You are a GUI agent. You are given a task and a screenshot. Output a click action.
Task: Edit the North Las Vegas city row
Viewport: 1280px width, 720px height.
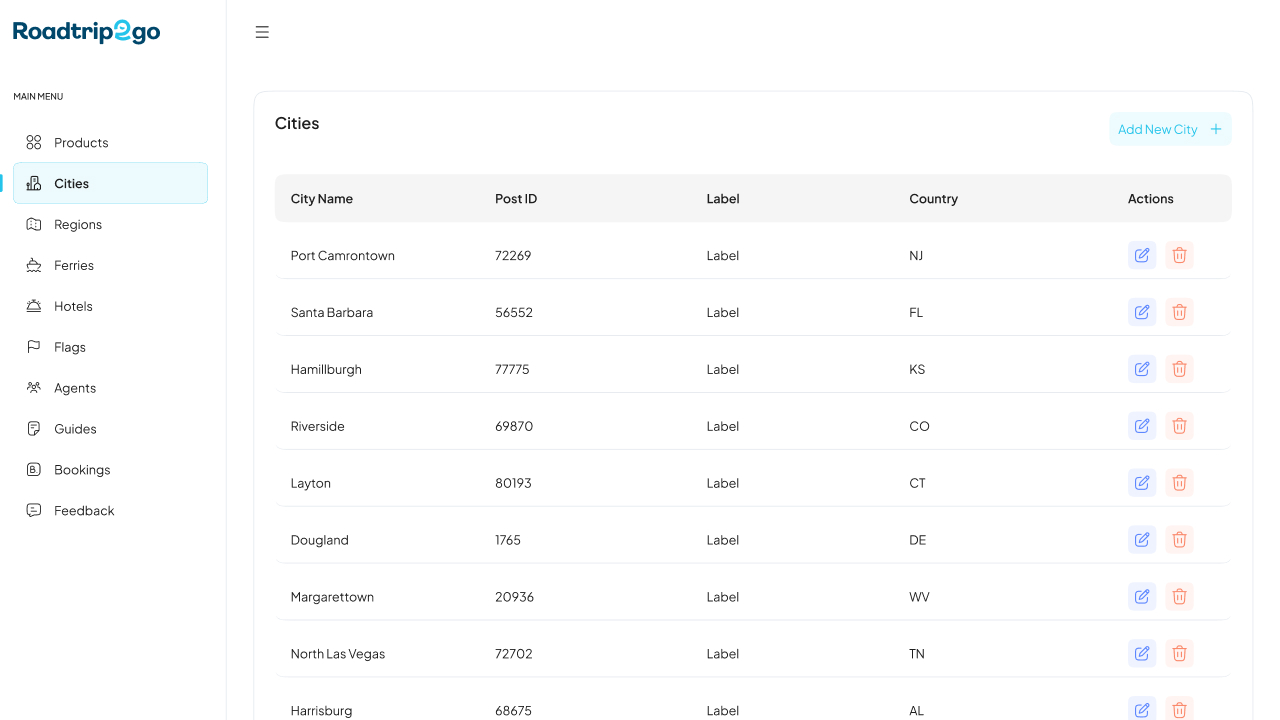click(1142, 654)
